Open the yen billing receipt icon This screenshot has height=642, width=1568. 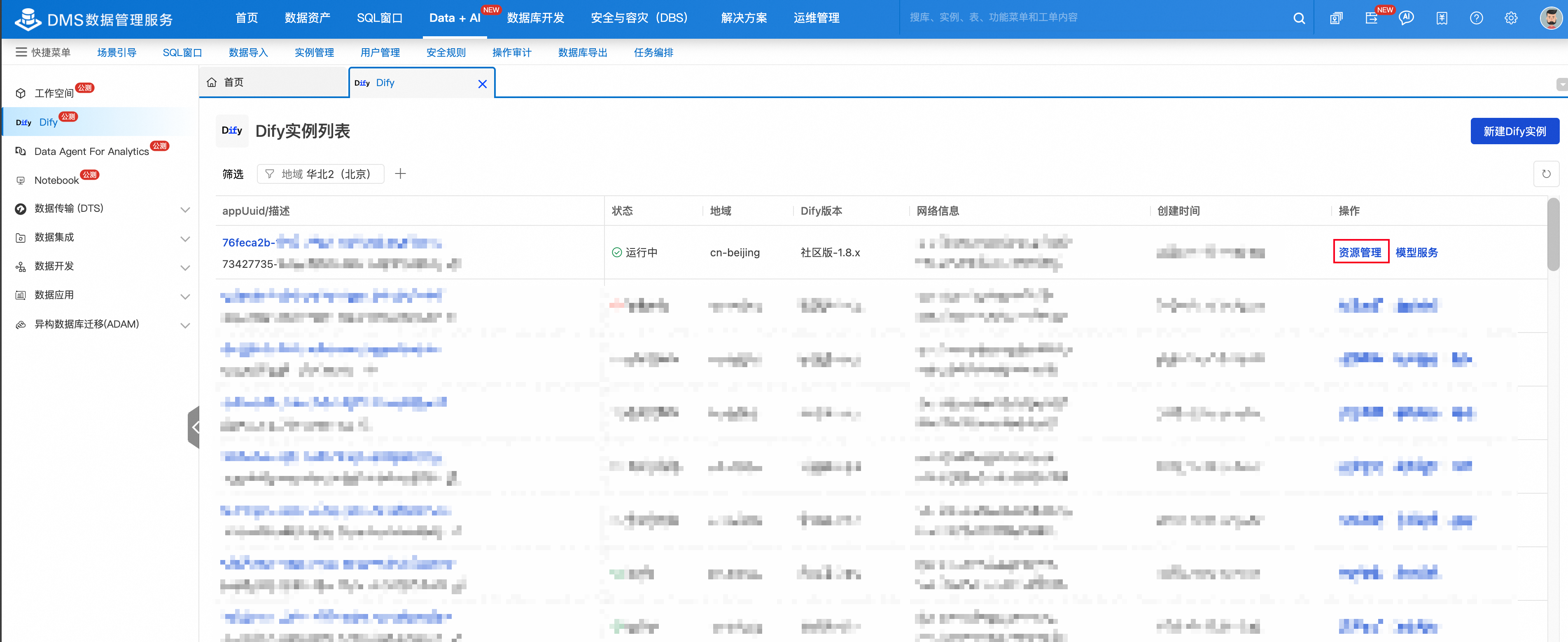click(x=1442, y=18)
